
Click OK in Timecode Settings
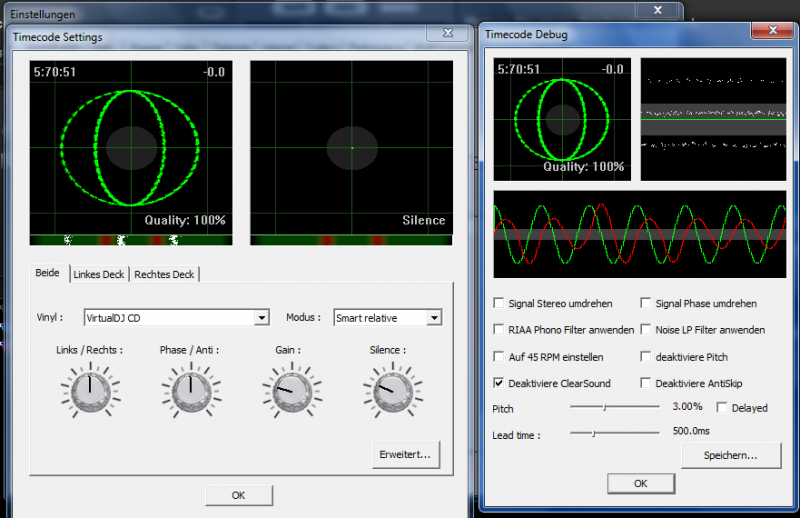(238, 495)
